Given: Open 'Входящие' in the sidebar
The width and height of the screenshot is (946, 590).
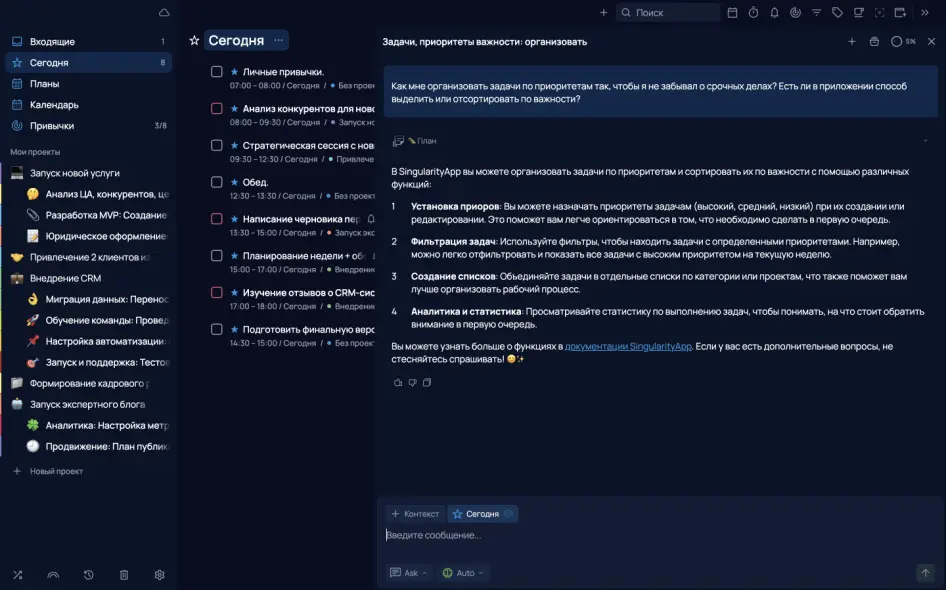Looking at the screenshot, I should (52, 42).
